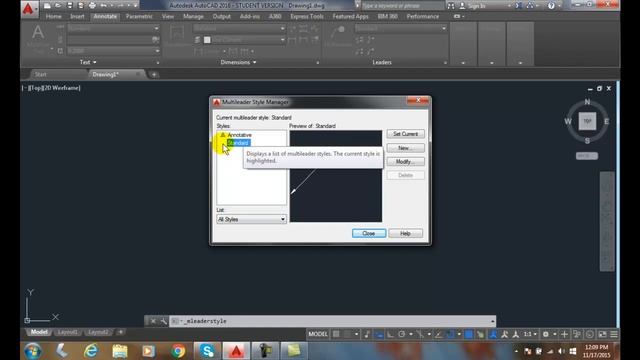
Task: Click the Windows Start orb button
Action: coord(33,351)
